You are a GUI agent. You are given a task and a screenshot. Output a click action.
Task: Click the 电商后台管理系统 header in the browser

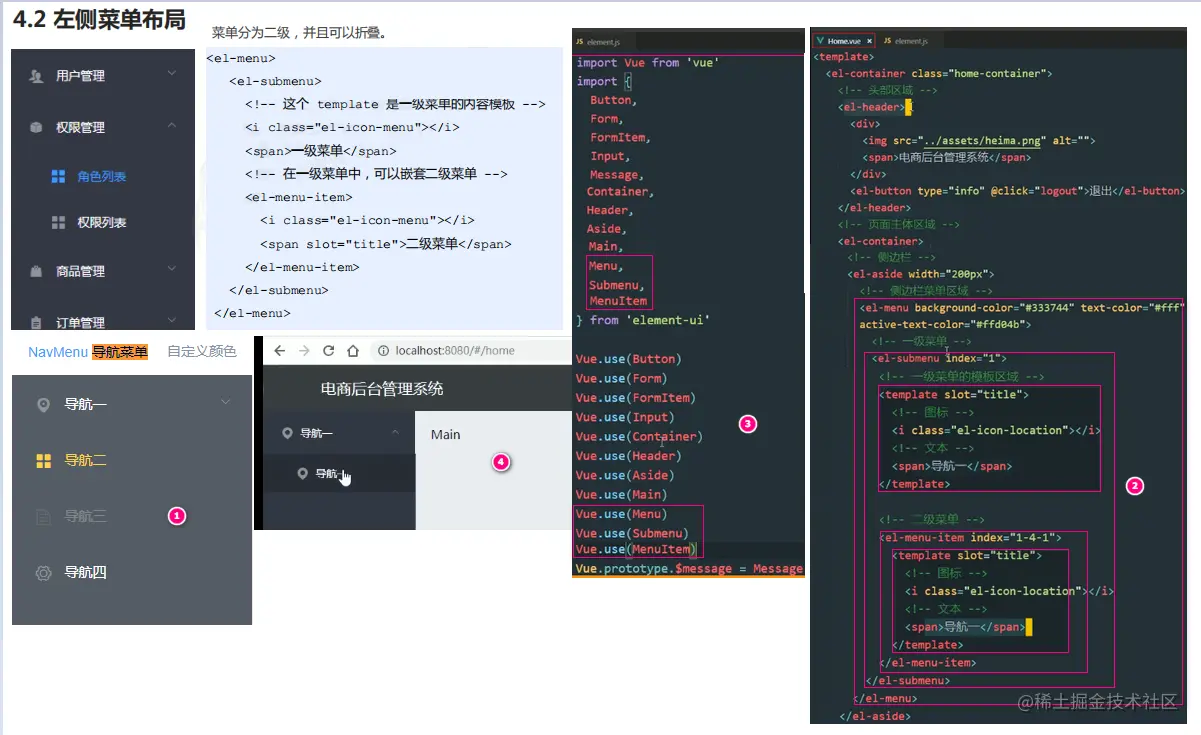(382, 388)
